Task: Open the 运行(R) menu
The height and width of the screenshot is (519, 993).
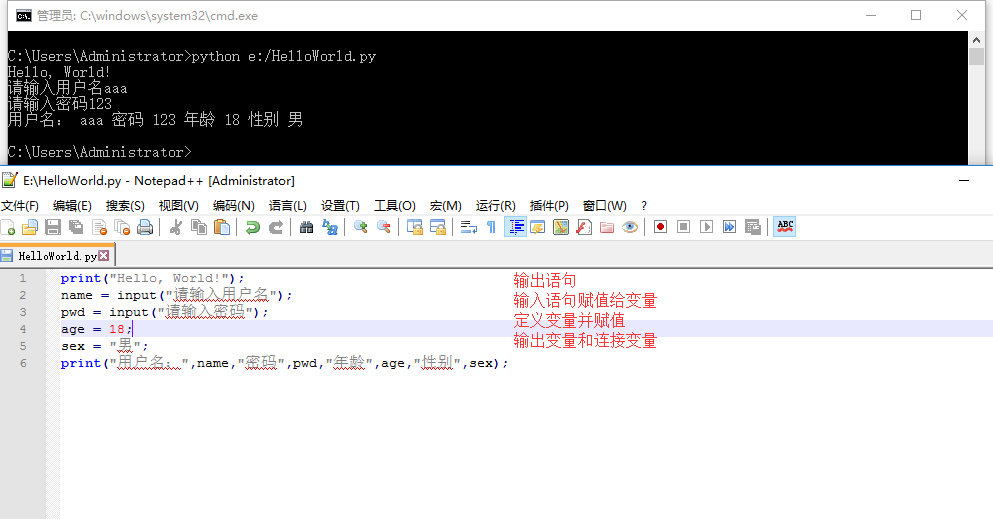Action: [x=496, y=206]
